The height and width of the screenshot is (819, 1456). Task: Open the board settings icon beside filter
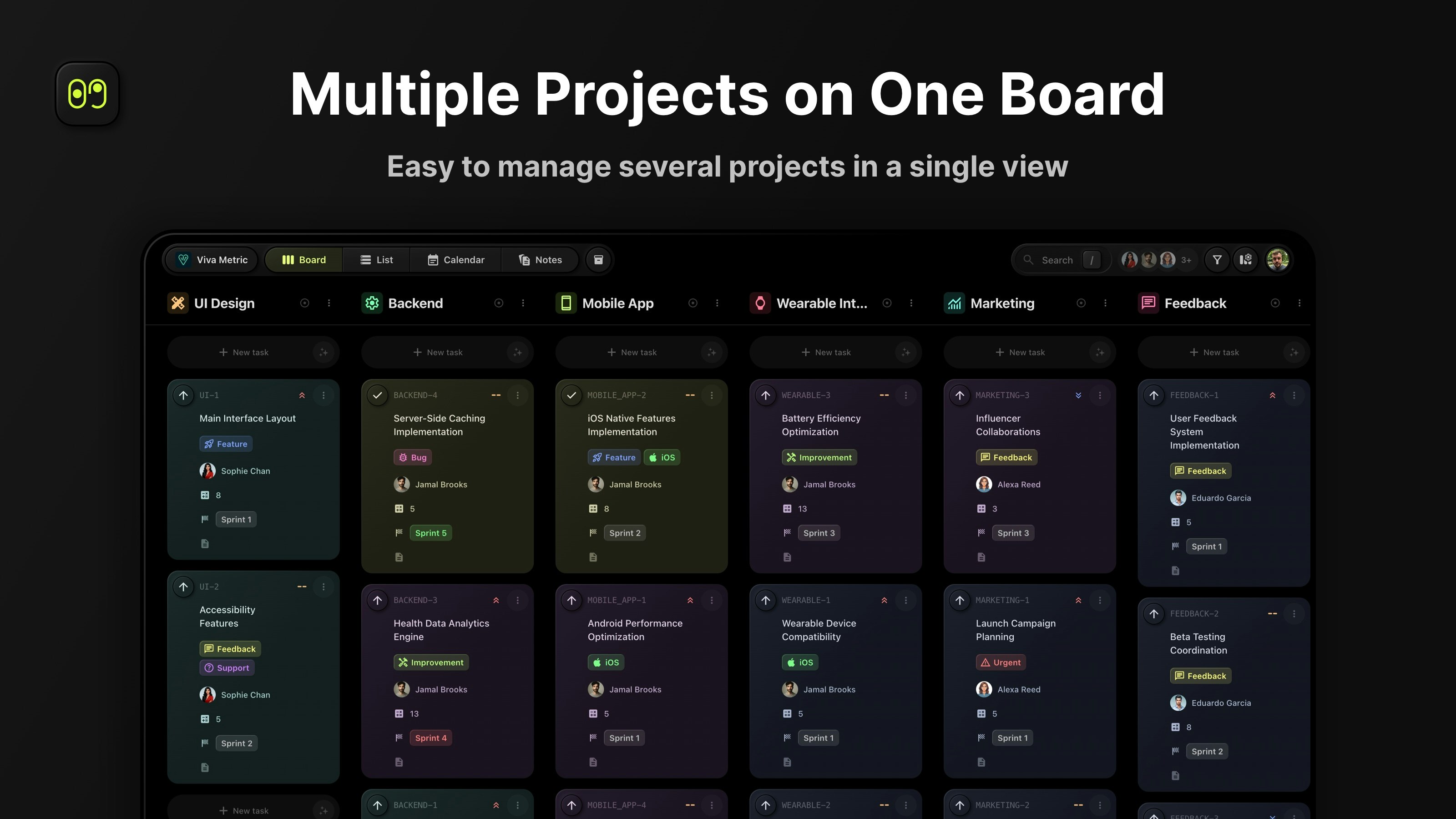click(x=1246, y=260)
